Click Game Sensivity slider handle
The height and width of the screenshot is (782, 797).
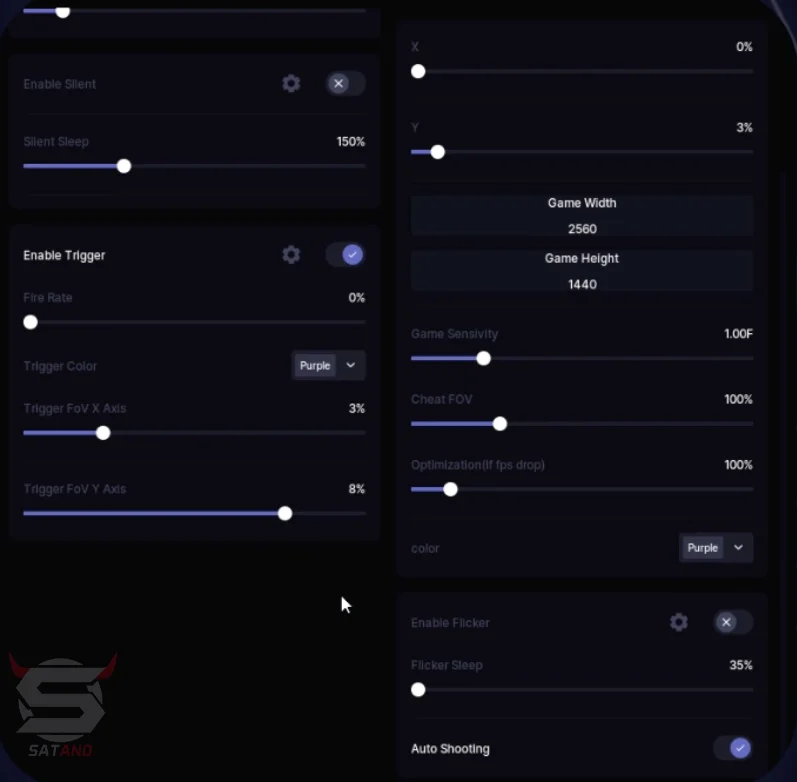[x=483, y=358]
